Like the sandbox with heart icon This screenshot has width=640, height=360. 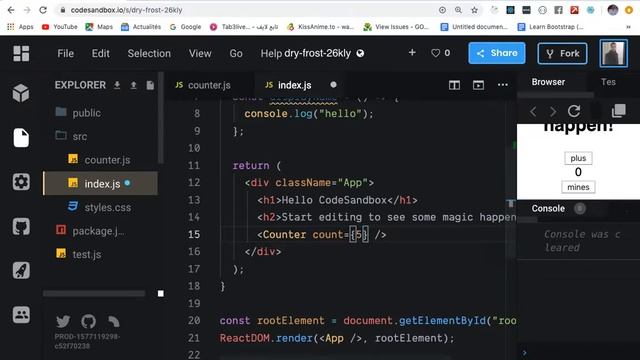coord(436,53)
